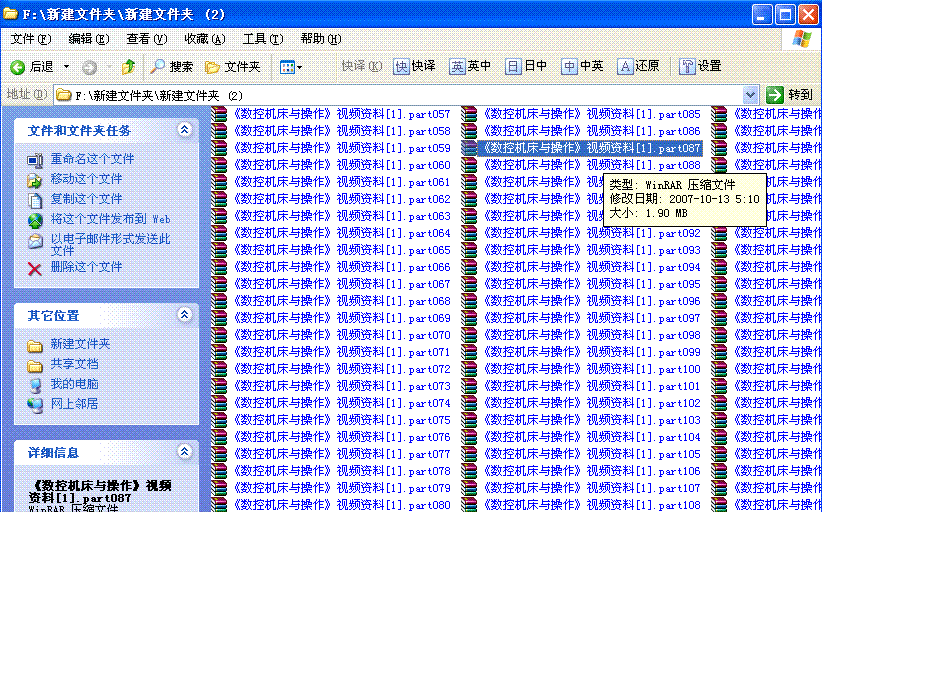Click inside the address bar path field
This screenshot has width=939, height=680.
tap(400, 94)
